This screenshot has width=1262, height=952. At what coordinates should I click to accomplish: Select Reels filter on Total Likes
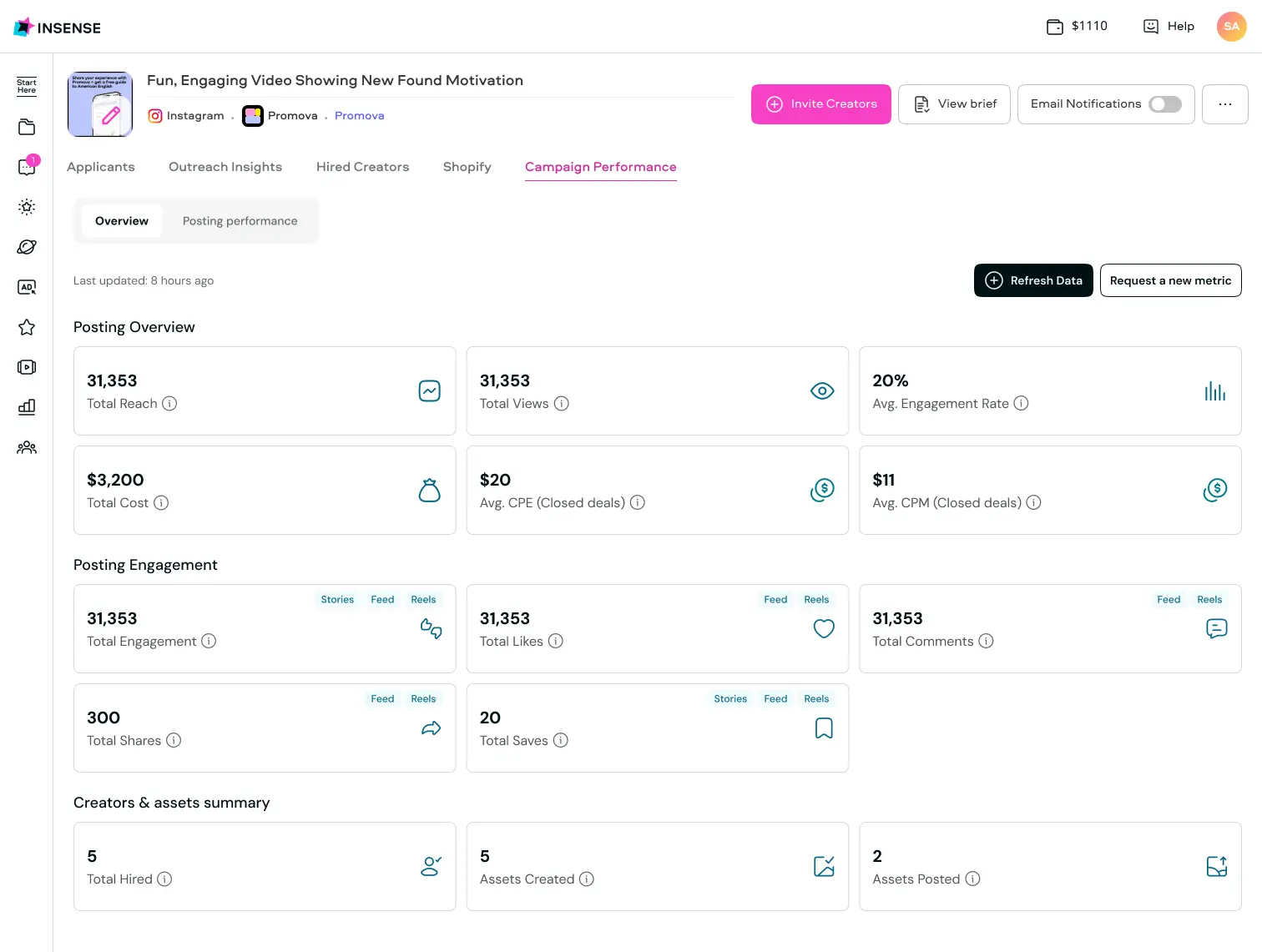tap(816, 600)
